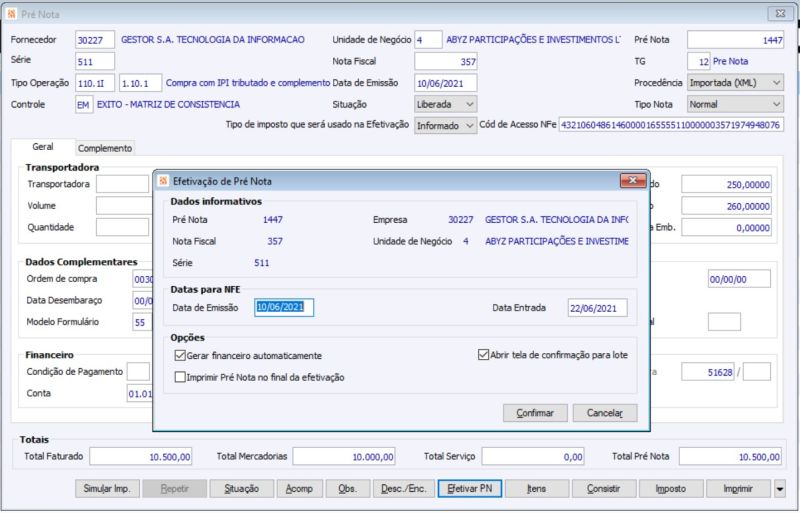This screenshot has width=800, height=513.
Task: Click GESTOR S.A. TECNOLOGIA DA INFORMACAO text
Action: [x=213, y=39]
